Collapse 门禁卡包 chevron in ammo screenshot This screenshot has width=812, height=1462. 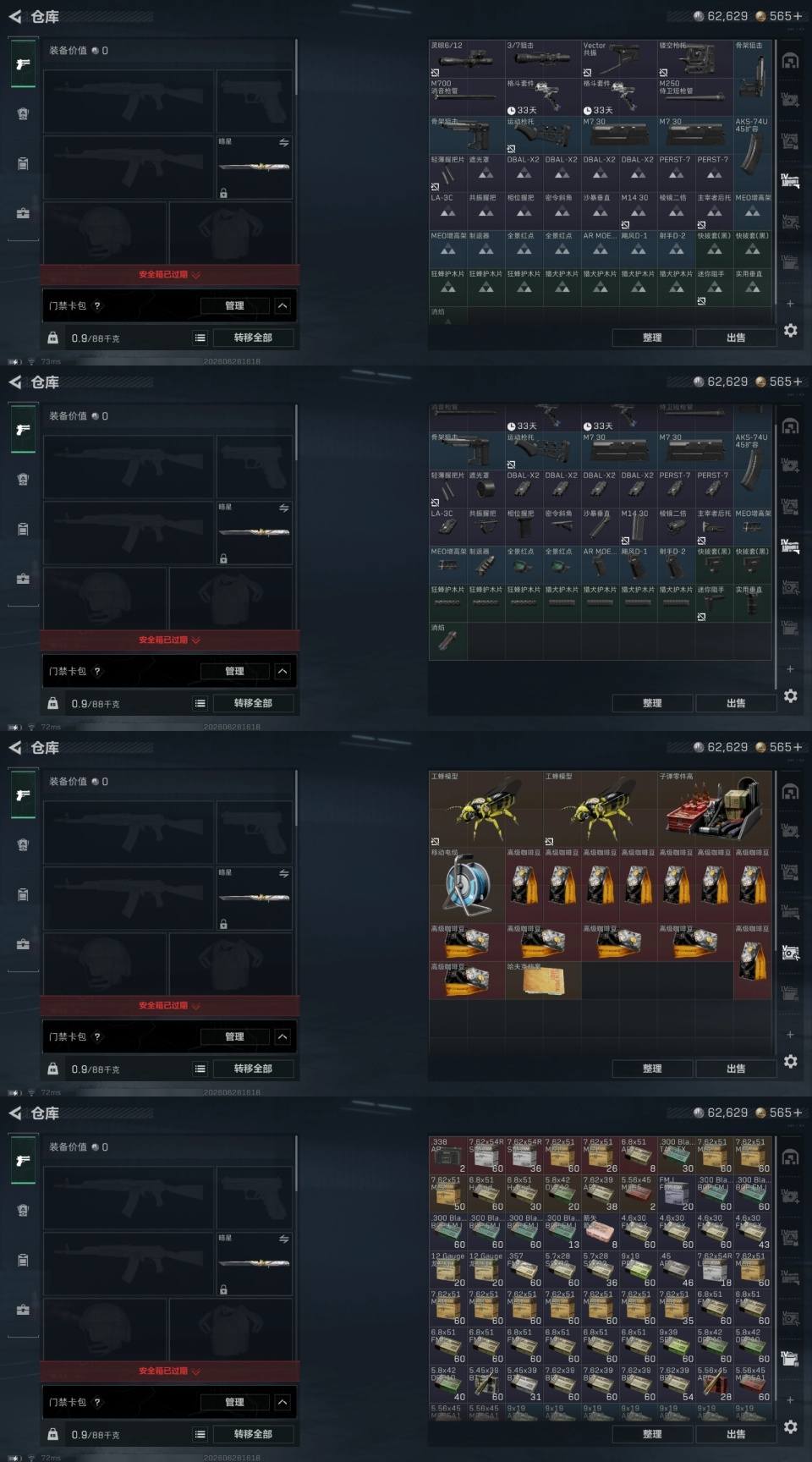point(283,1402)
